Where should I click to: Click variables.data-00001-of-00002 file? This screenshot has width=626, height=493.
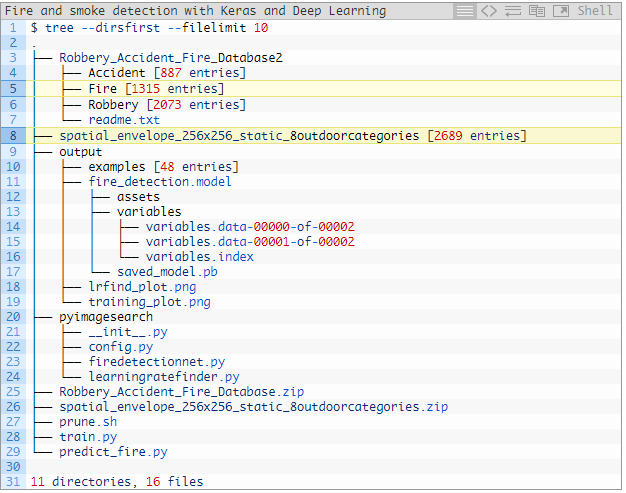tap(250, 242)
